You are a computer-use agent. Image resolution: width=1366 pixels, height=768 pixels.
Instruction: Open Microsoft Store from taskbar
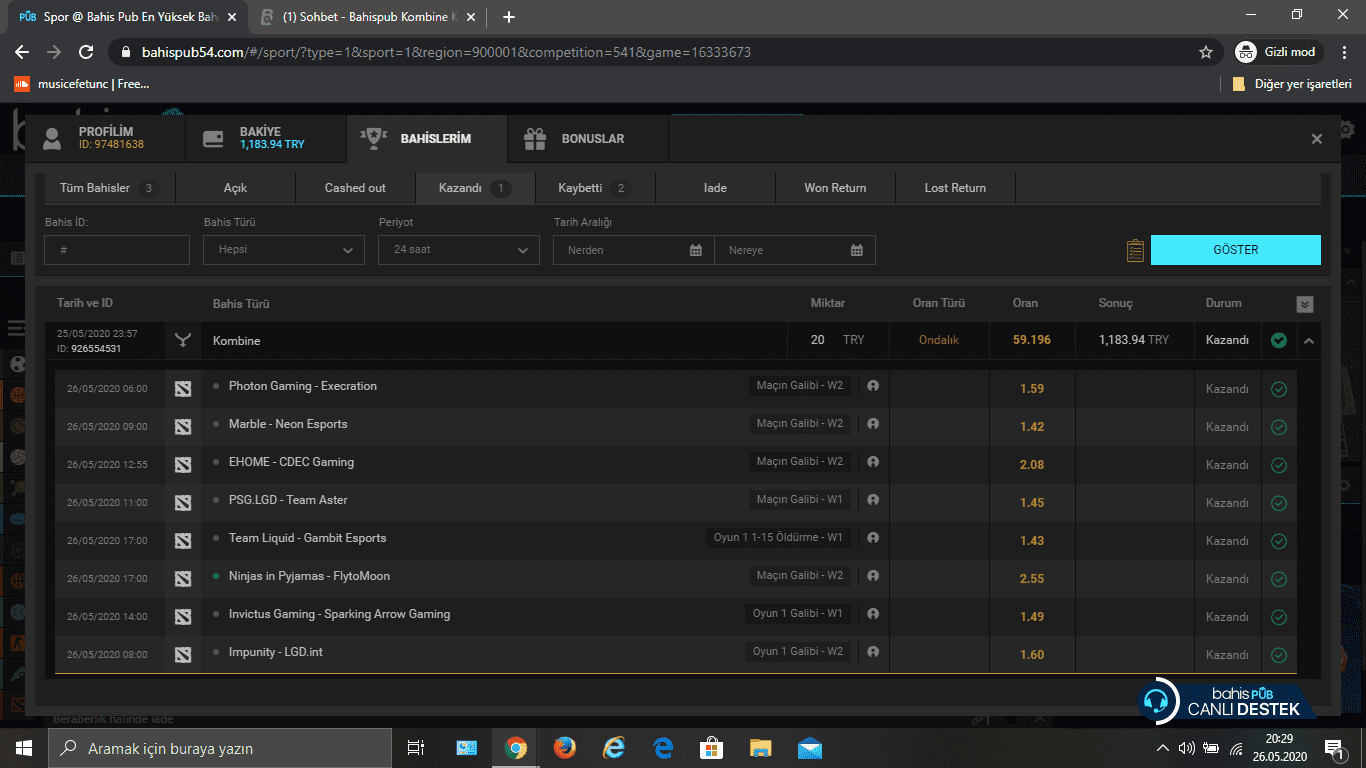(x=711, y=748)
